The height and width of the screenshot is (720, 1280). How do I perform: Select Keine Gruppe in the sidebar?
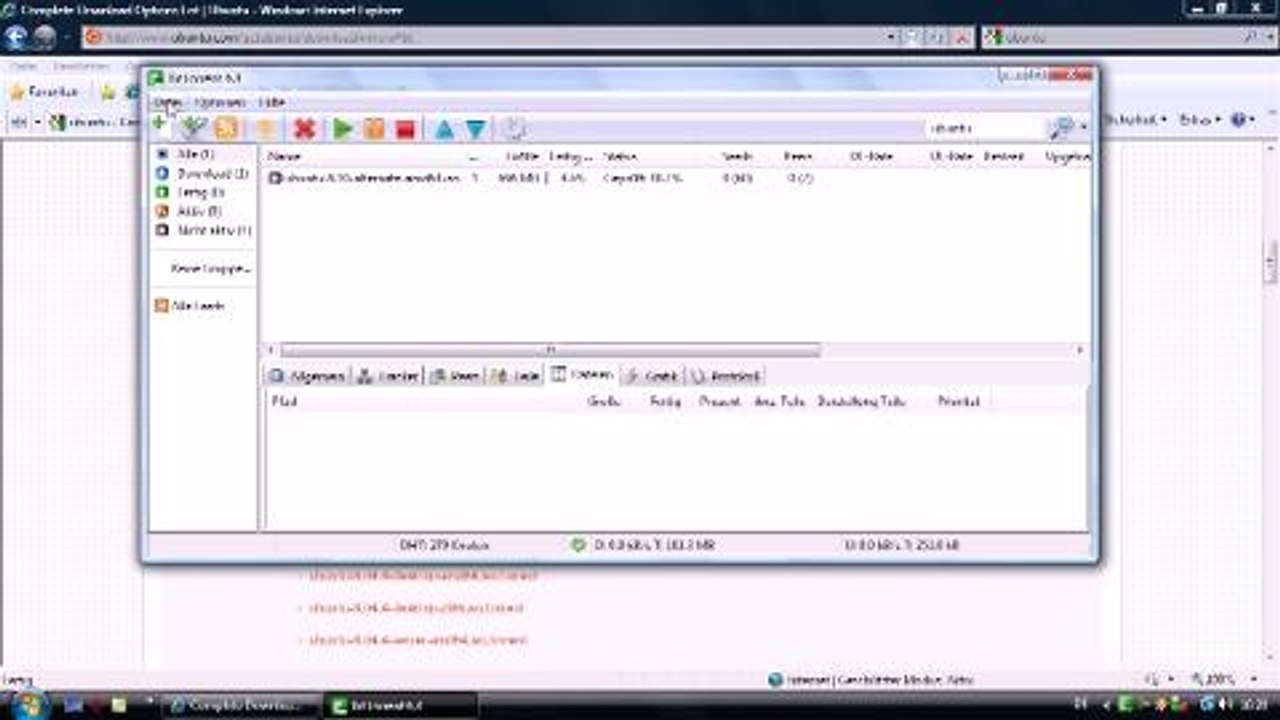(x=210, y=268)
